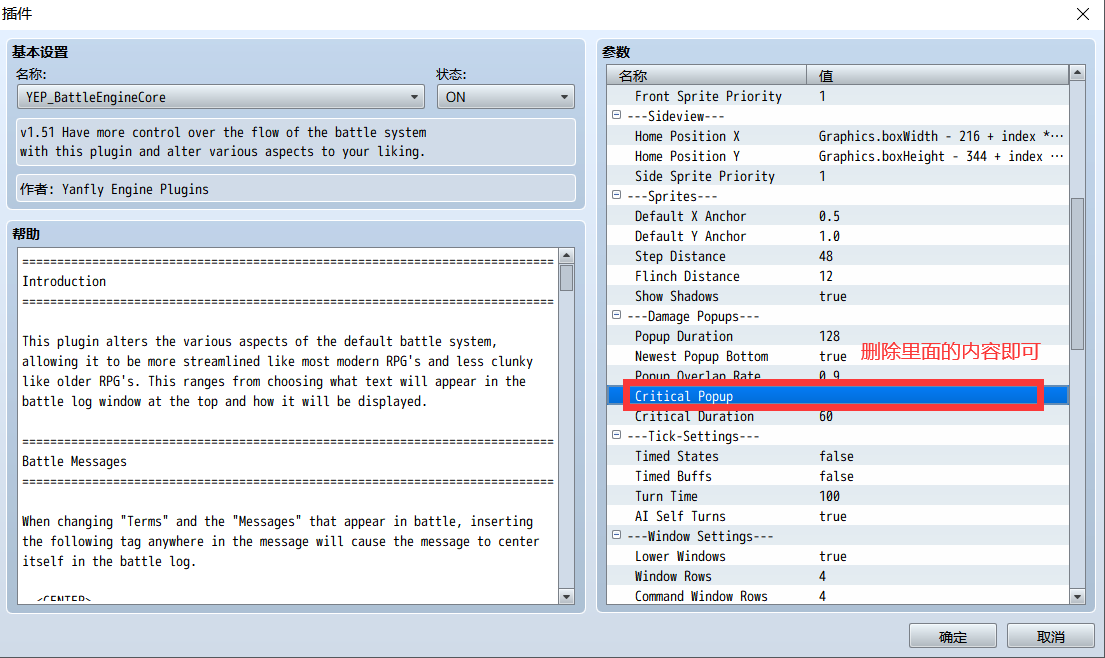Collapse the ---Damage Popups--- group
Screen dimensions: 1105x658
tap(617, 315)
